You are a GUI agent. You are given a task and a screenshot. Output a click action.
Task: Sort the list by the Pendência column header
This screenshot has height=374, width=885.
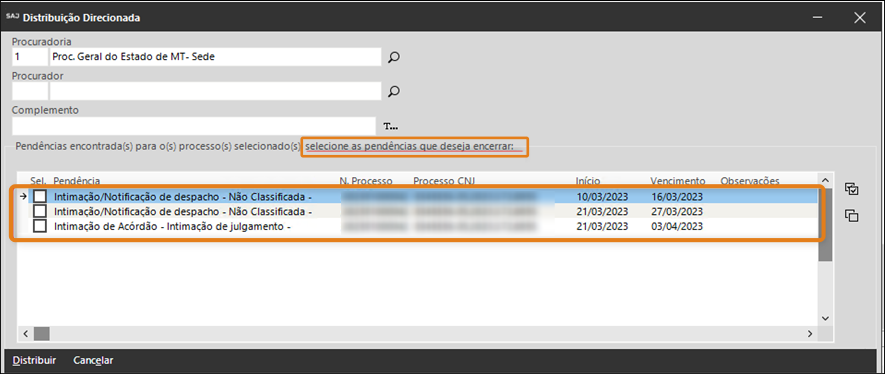(x=77, y=181)
